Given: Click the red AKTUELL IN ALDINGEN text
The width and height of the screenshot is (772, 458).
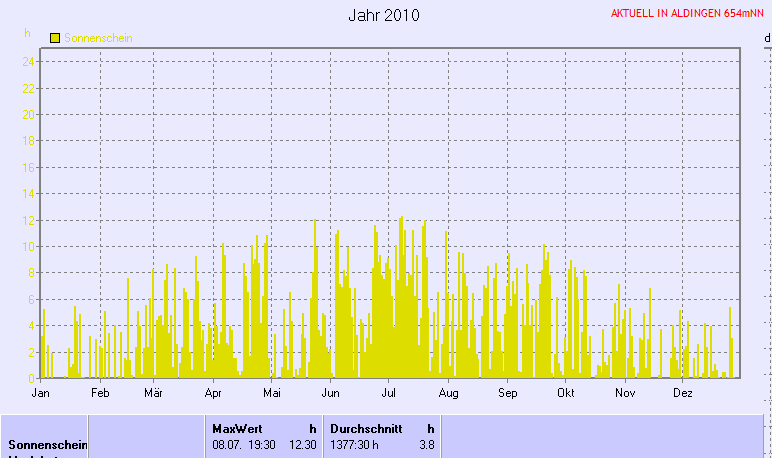Looking at the screenshot, I should click(681, 14).
